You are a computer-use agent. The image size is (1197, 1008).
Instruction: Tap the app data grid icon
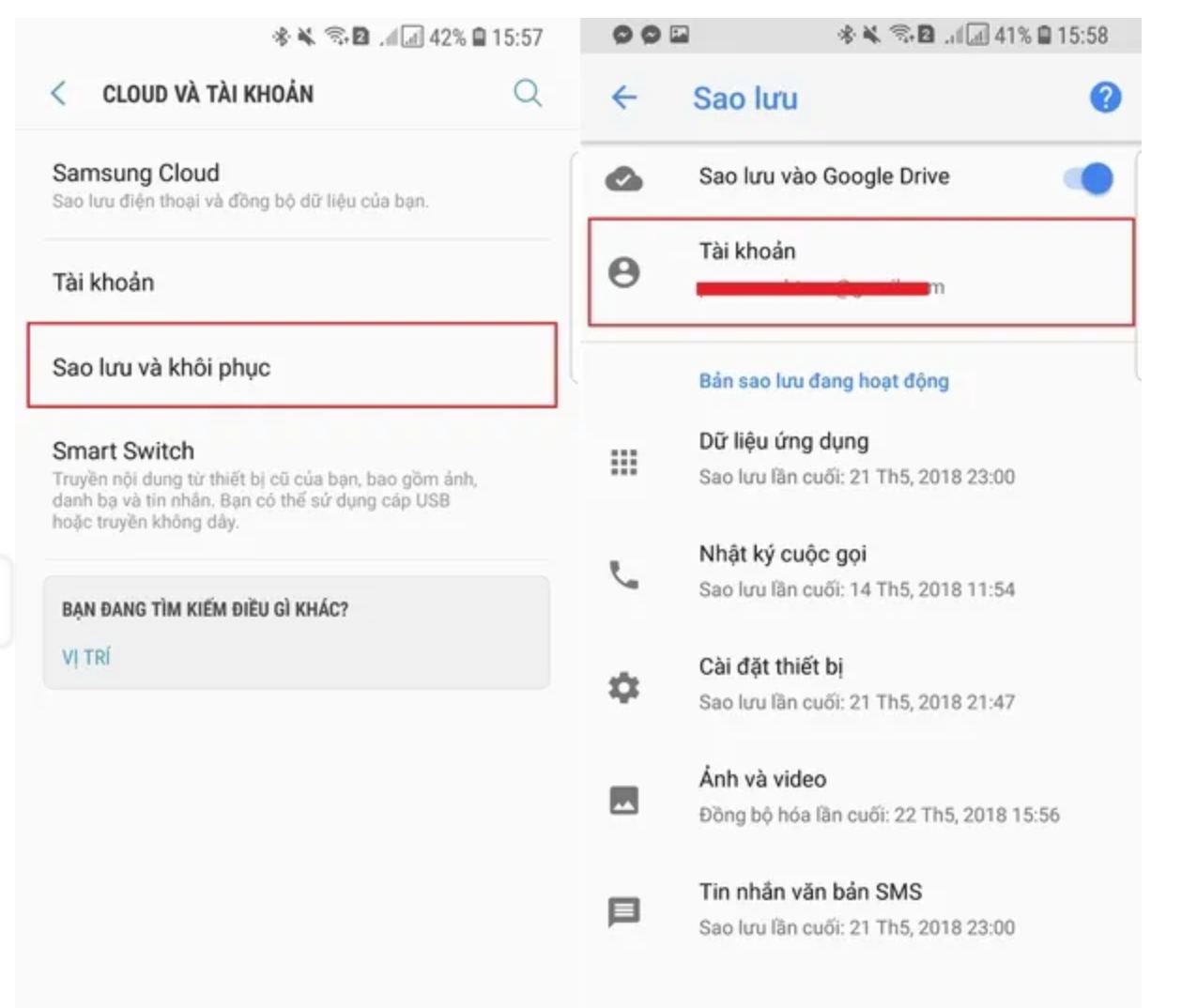pos(624,462)
